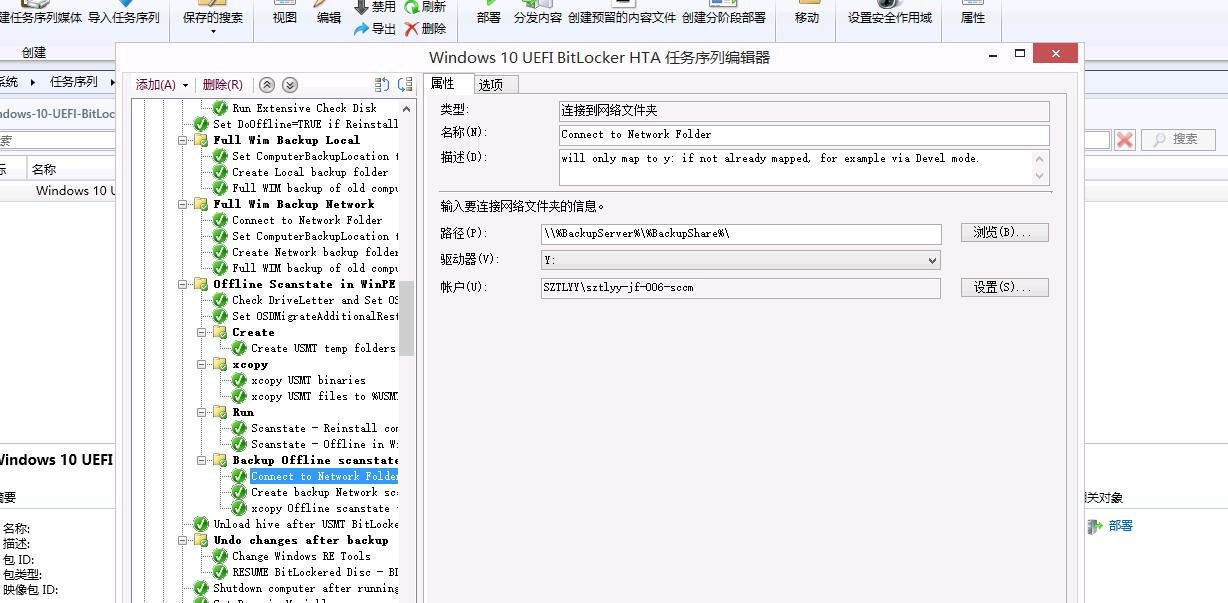Click the 编辑 edit ribbon item
Viewport: 1228px width, 603px height.
coord(328,18)
